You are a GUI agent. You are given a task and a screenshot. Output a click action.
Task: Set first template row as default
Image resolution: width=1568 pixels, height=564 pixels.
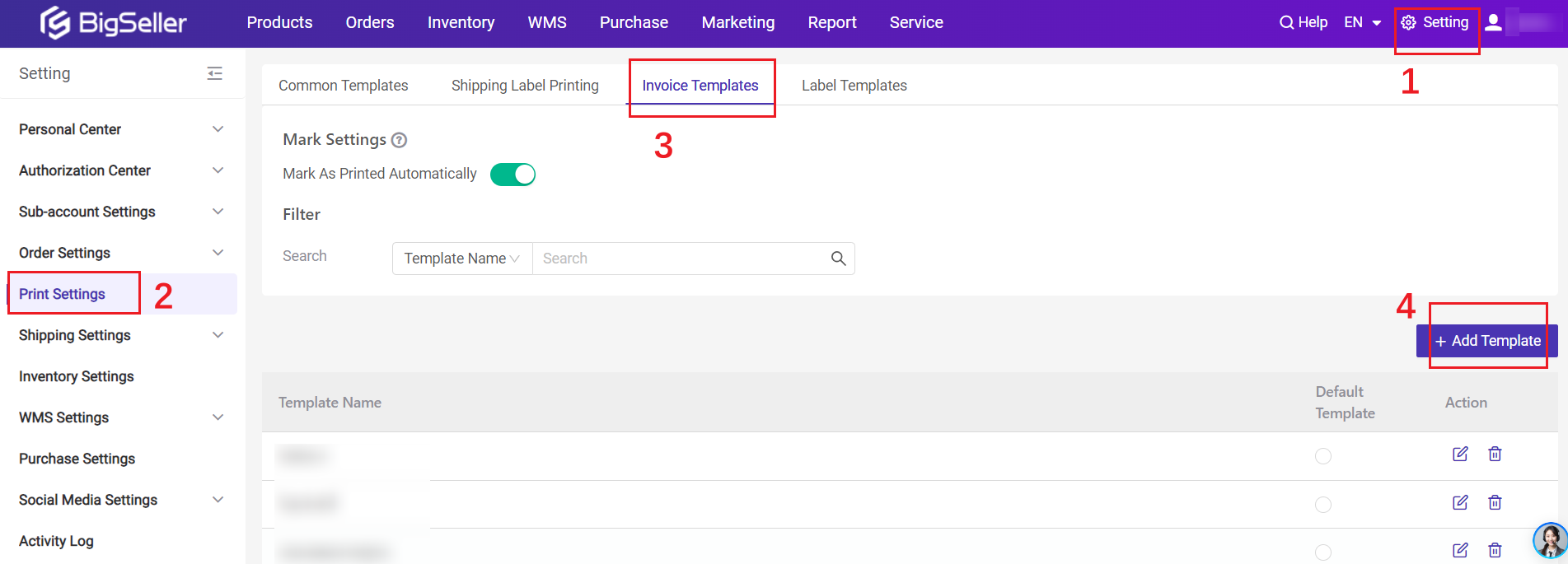pos(1323,456)
